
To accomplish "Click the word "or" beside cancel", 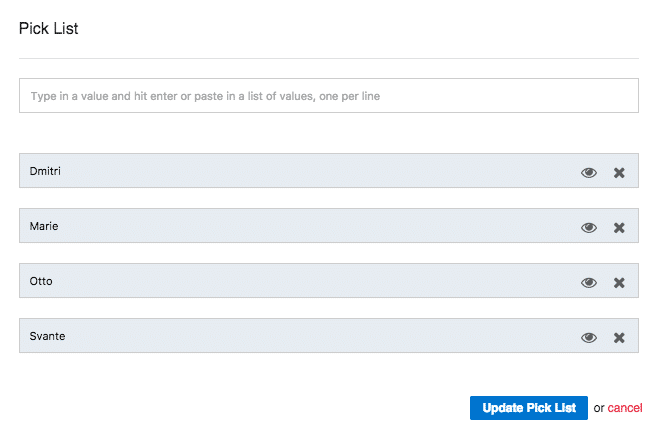I will click(x=599, y=408).
